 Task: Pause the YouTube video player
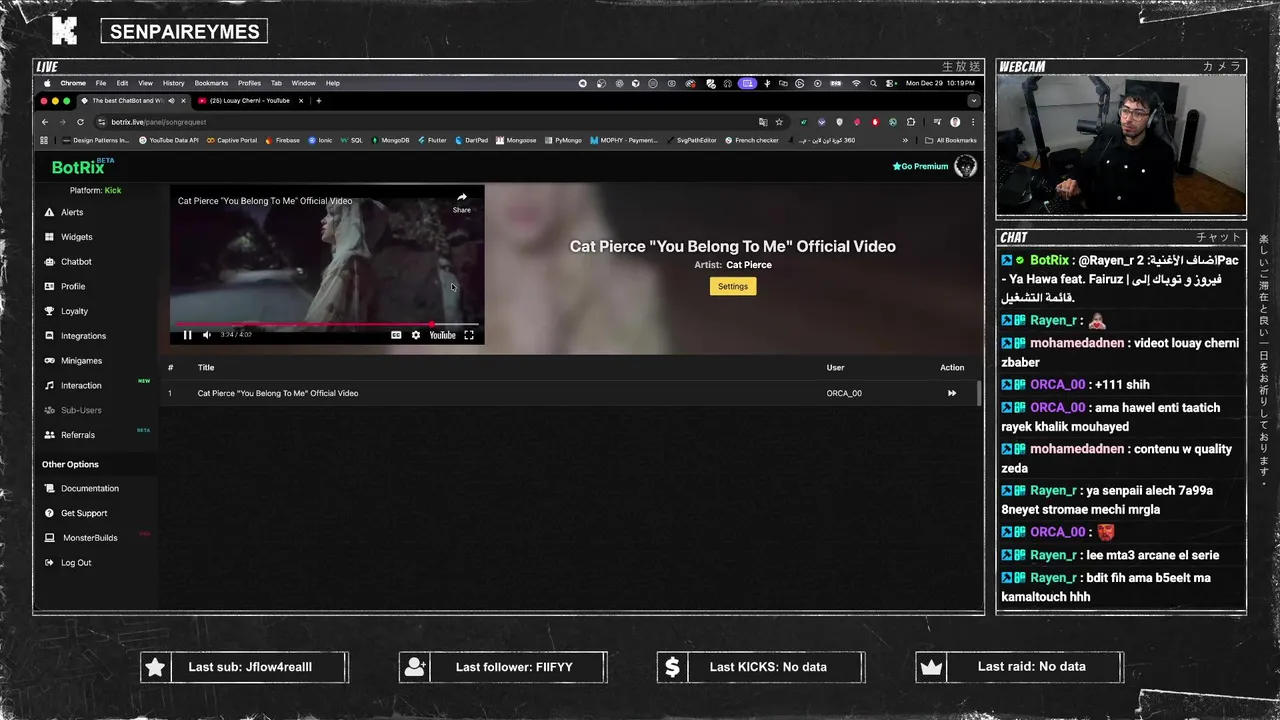(x=187, y=335)
